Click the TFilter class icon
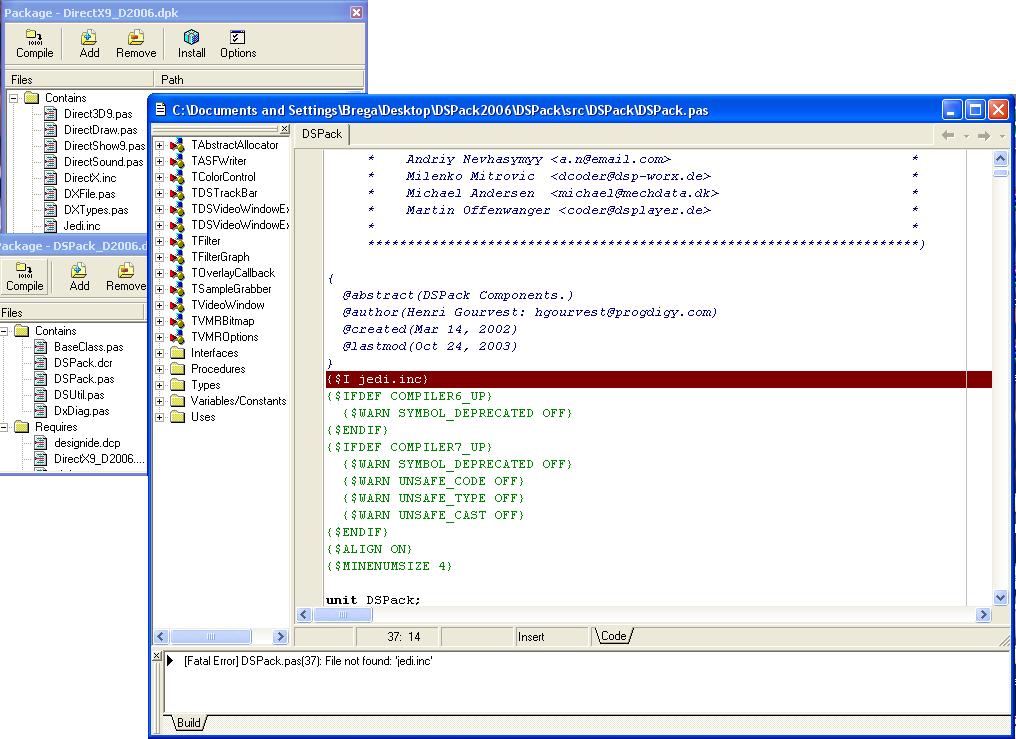The image size is (1016, 739). [x=177, y=241]
